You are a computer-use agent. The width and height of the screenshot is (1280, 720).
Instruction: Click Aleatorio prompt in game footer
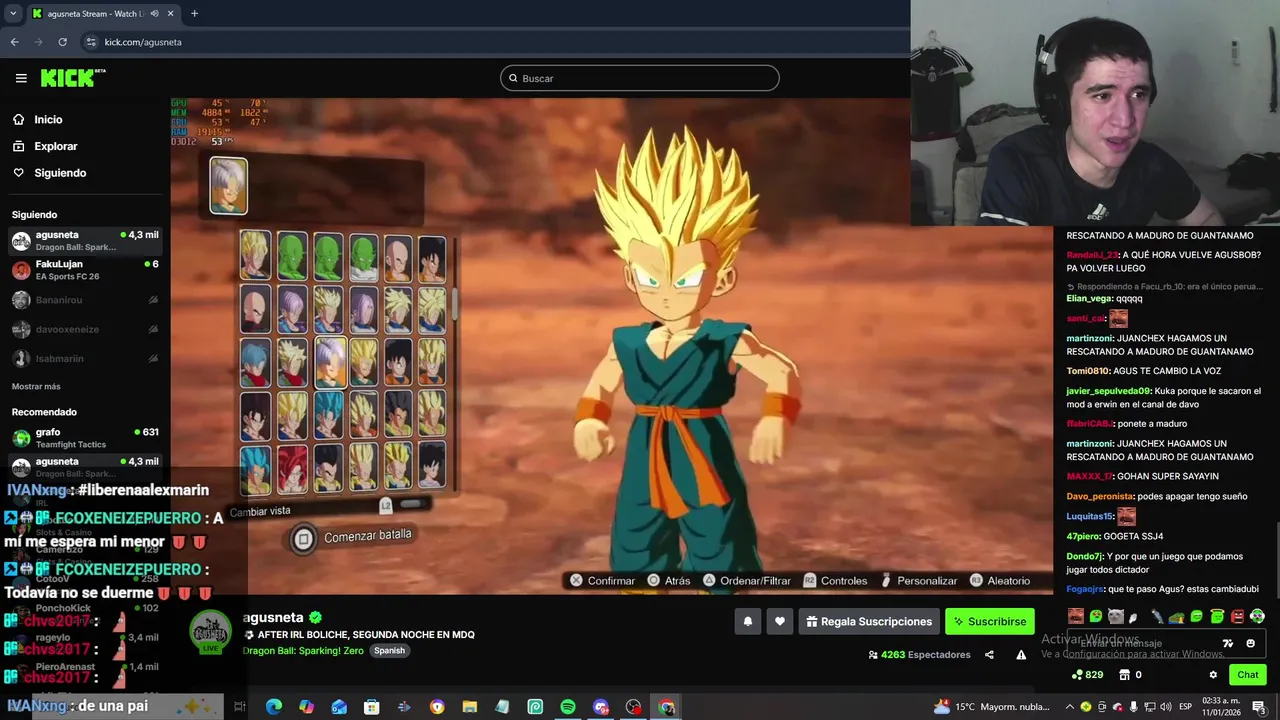[999, 580]
